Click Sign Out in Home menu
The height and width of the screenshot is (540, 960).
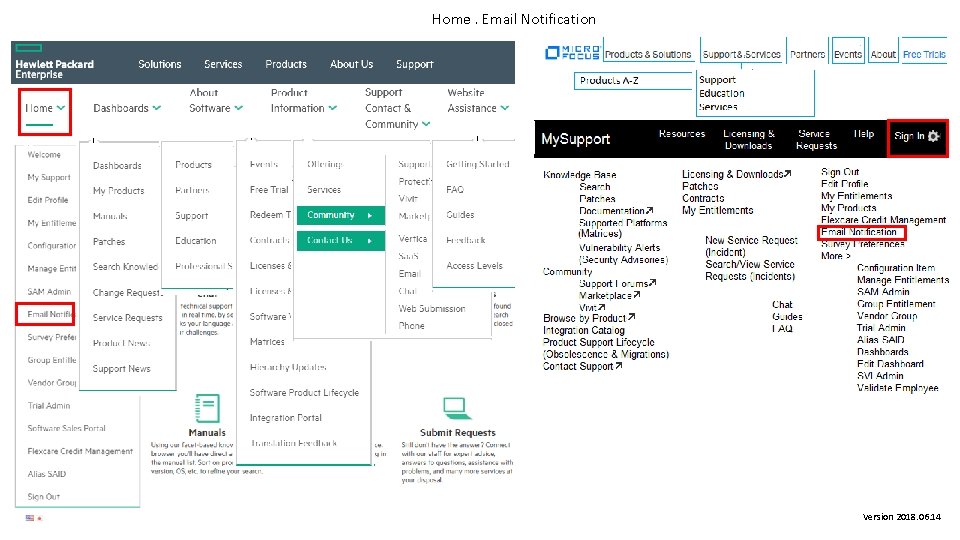[43, 497]
